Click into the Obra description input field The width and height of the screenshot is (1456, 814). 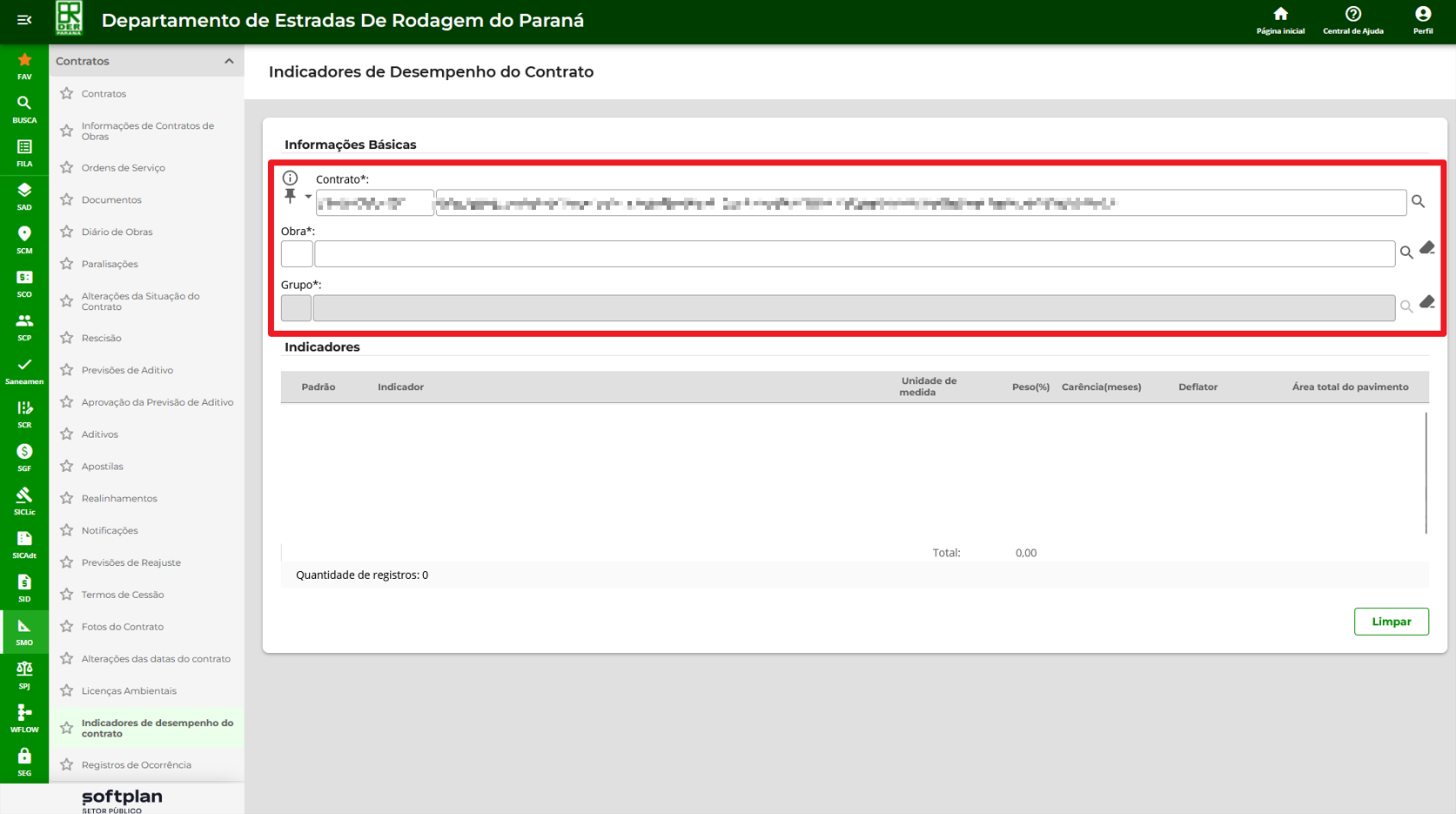(x=854, y=254)
